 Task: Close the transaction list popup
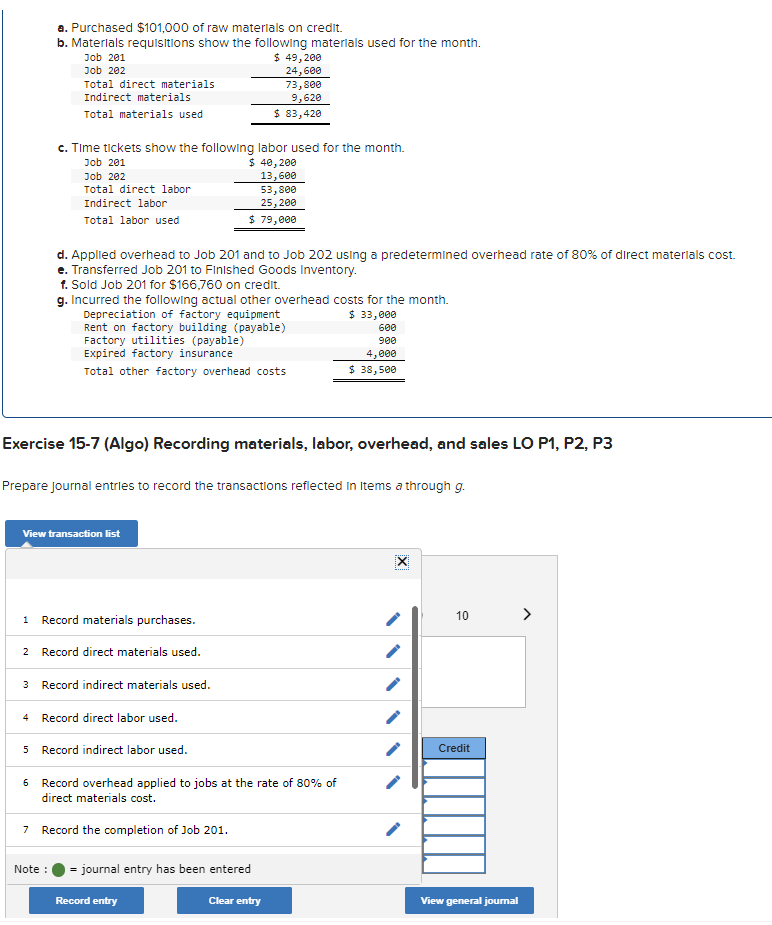(402, 562)
